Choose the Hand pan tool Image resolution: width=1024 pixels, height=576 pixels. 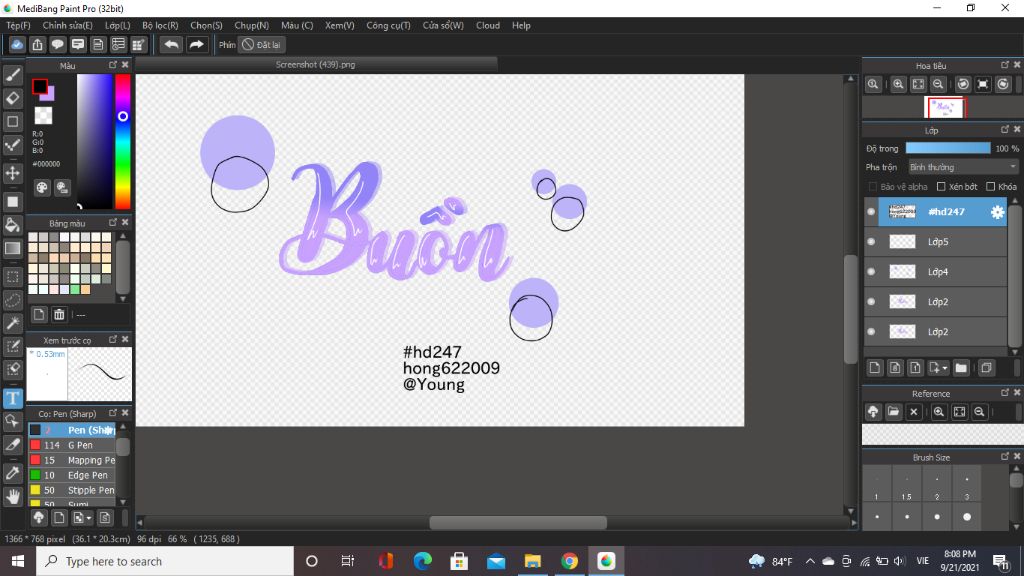tap(12, 497)
